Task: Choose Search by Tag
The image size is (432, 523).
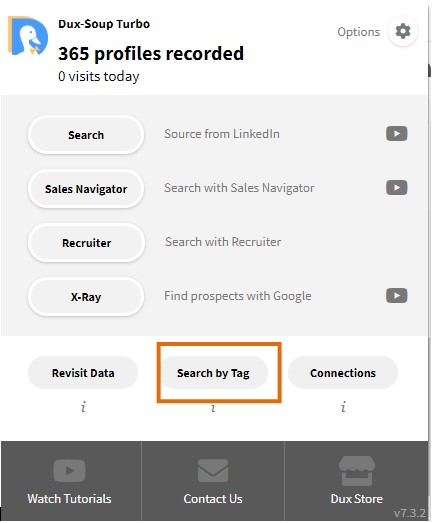Action: point(213,373)
